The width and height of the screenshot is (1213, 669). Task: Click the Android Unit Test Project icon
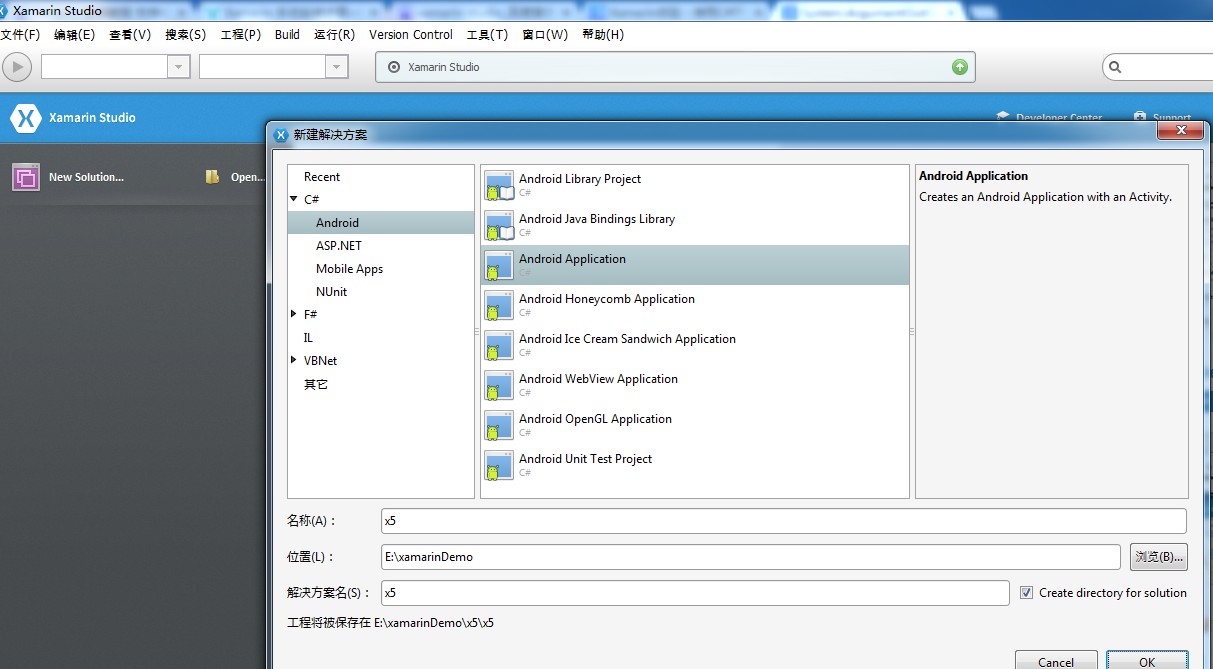click(x=499, y=465)
